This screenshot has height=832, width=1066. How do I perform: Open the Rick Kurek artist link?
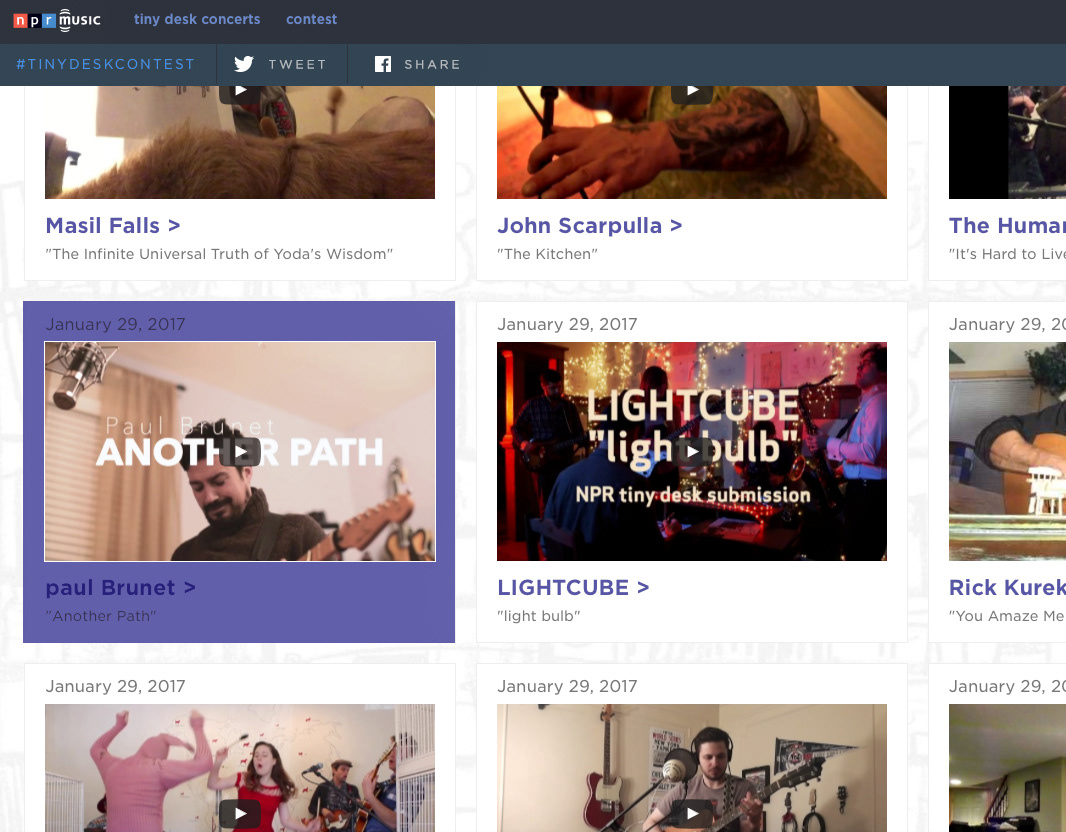[1007, 587]
